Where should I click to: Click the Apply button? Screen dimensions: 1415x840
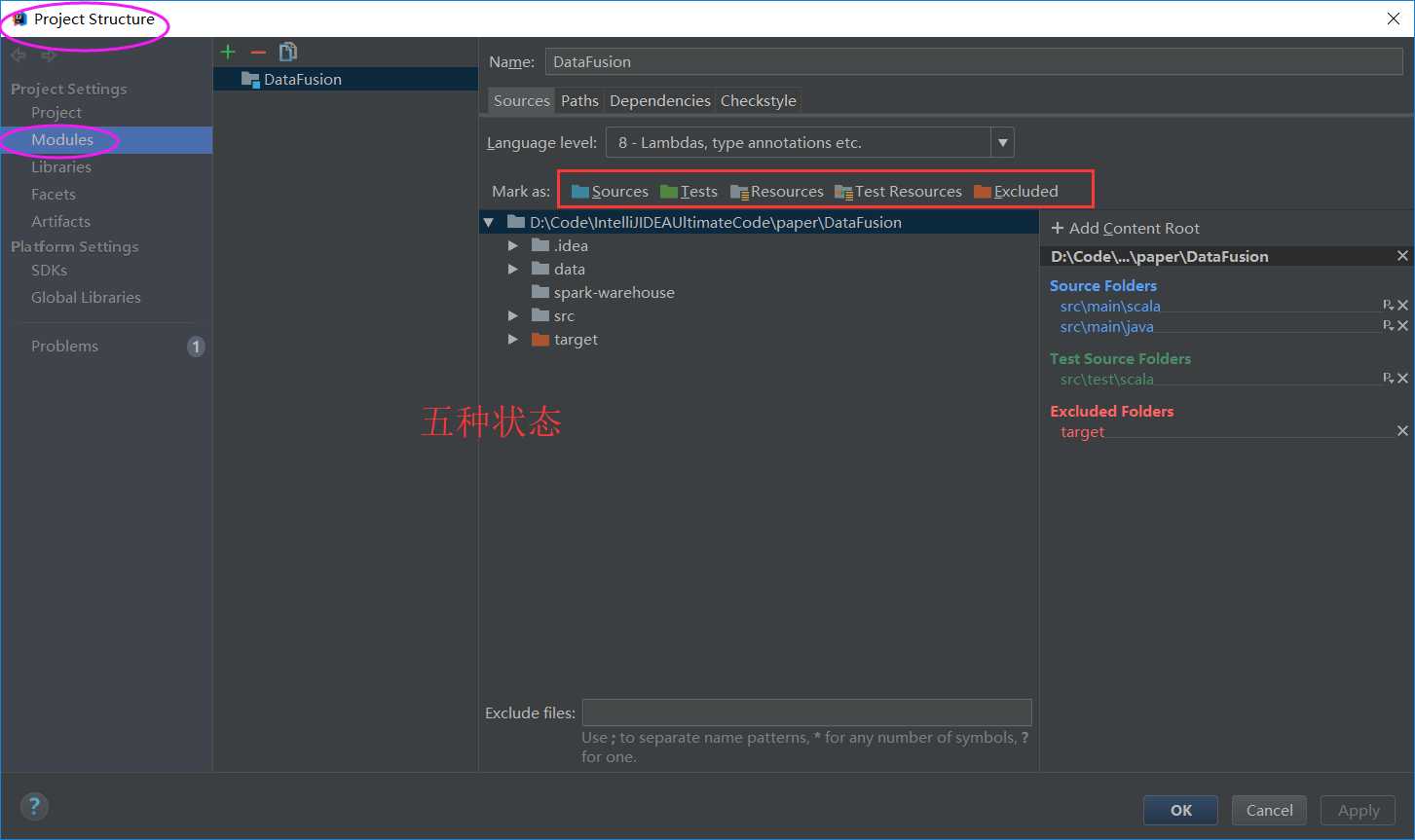point(1359,810)
